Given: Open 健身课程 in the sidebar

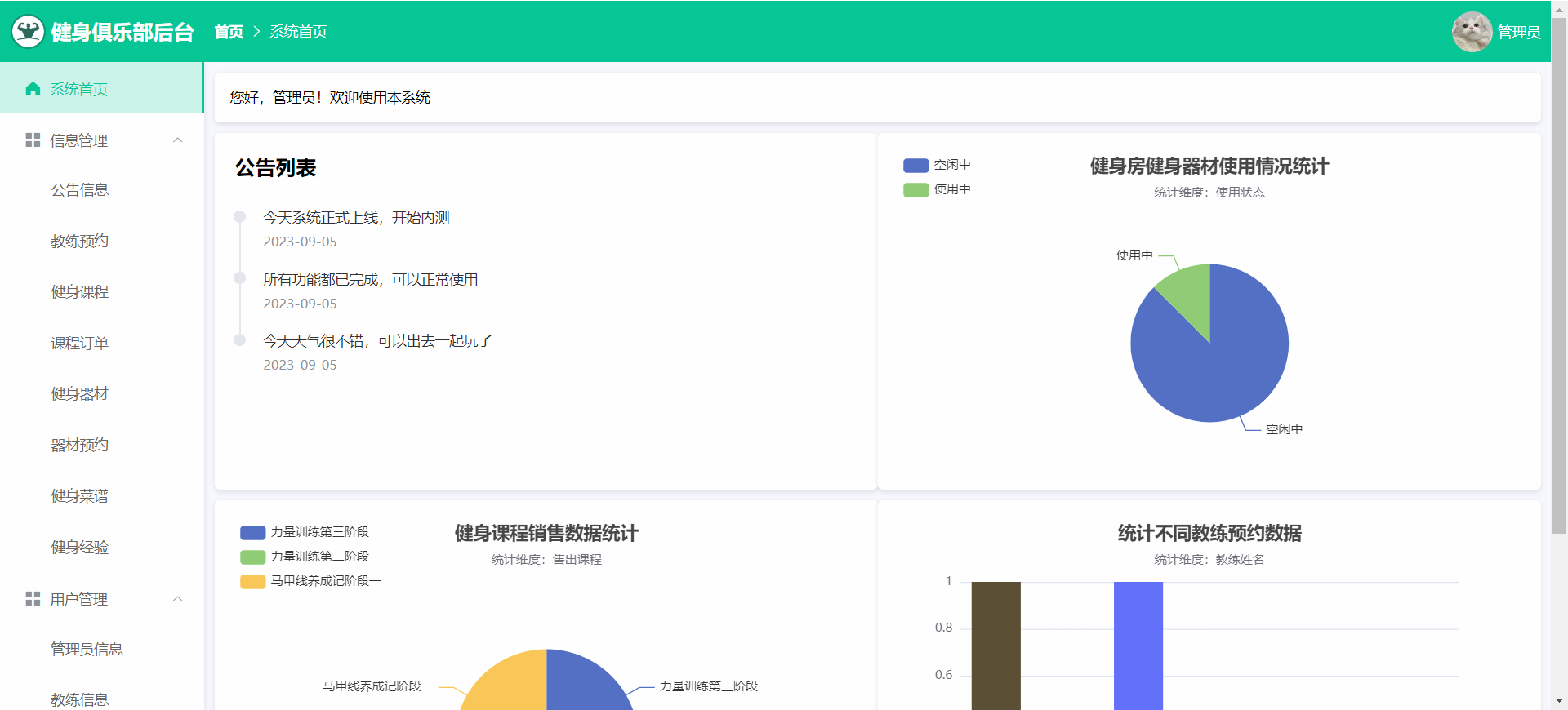Looking at the screenshot, I should tap(101, 292).
